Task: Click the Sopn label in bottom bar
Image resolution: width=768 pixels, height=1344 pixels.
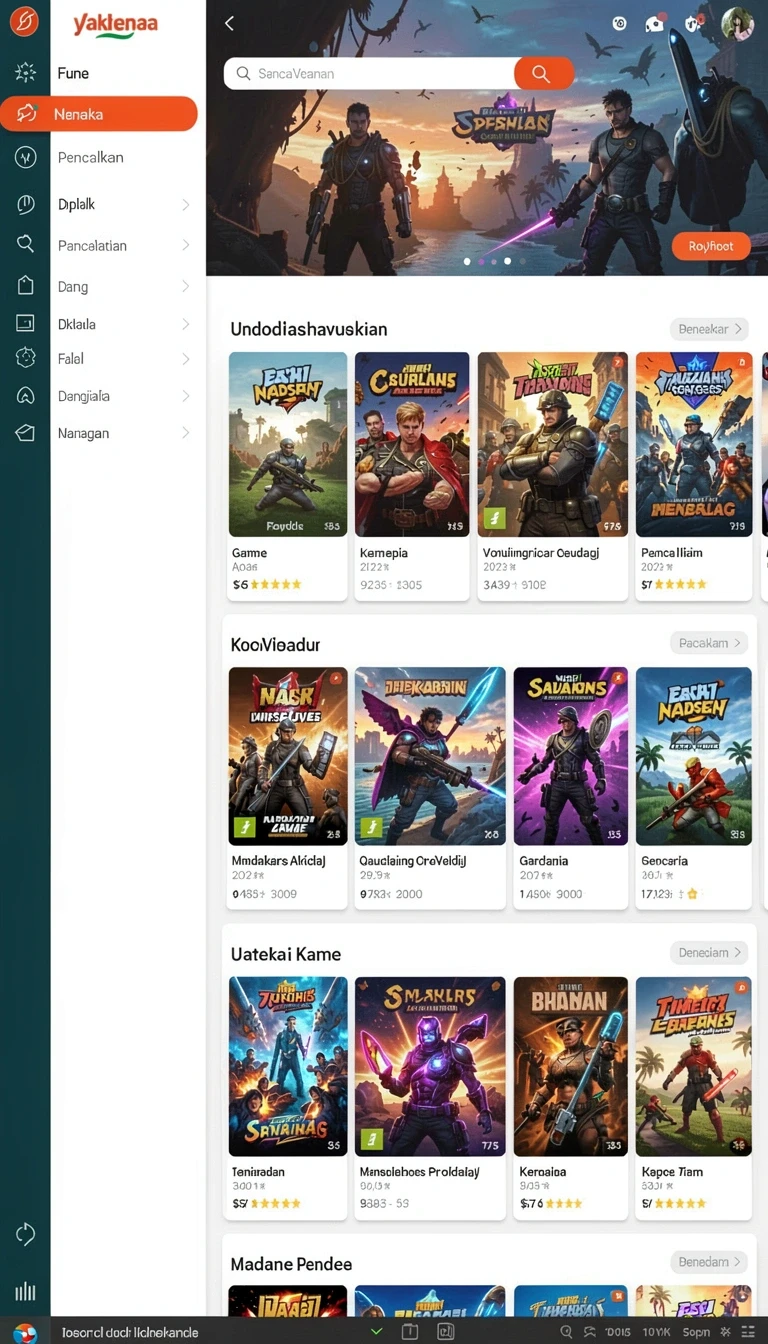Action: tap(696, 1332)
